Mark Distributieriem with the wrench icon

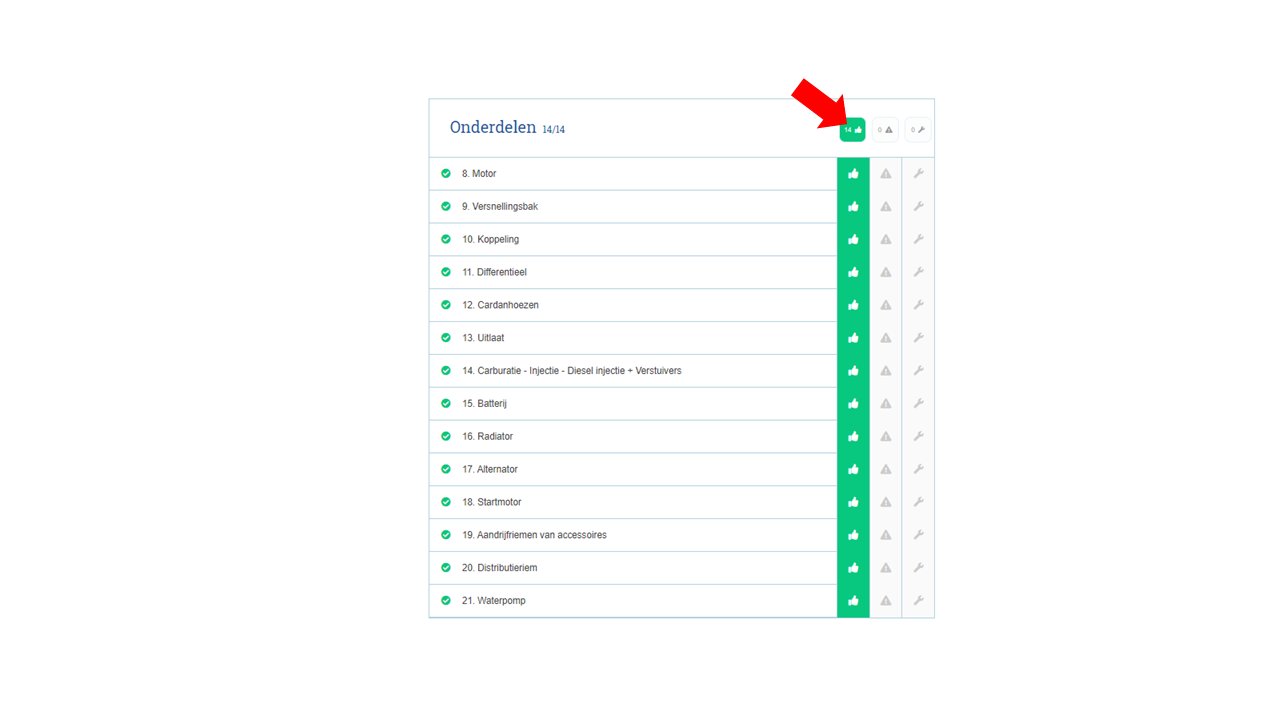point(918,568)
